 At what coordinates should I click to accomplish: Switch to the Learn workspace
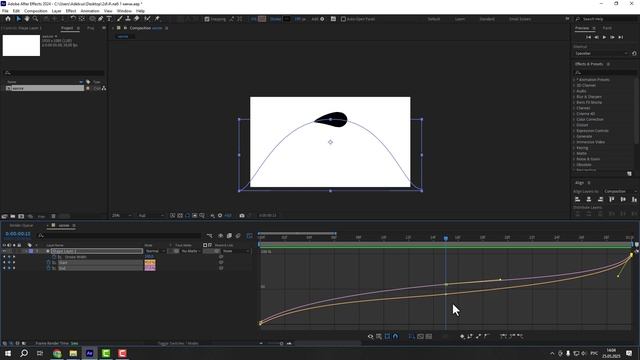click(460, 19)
